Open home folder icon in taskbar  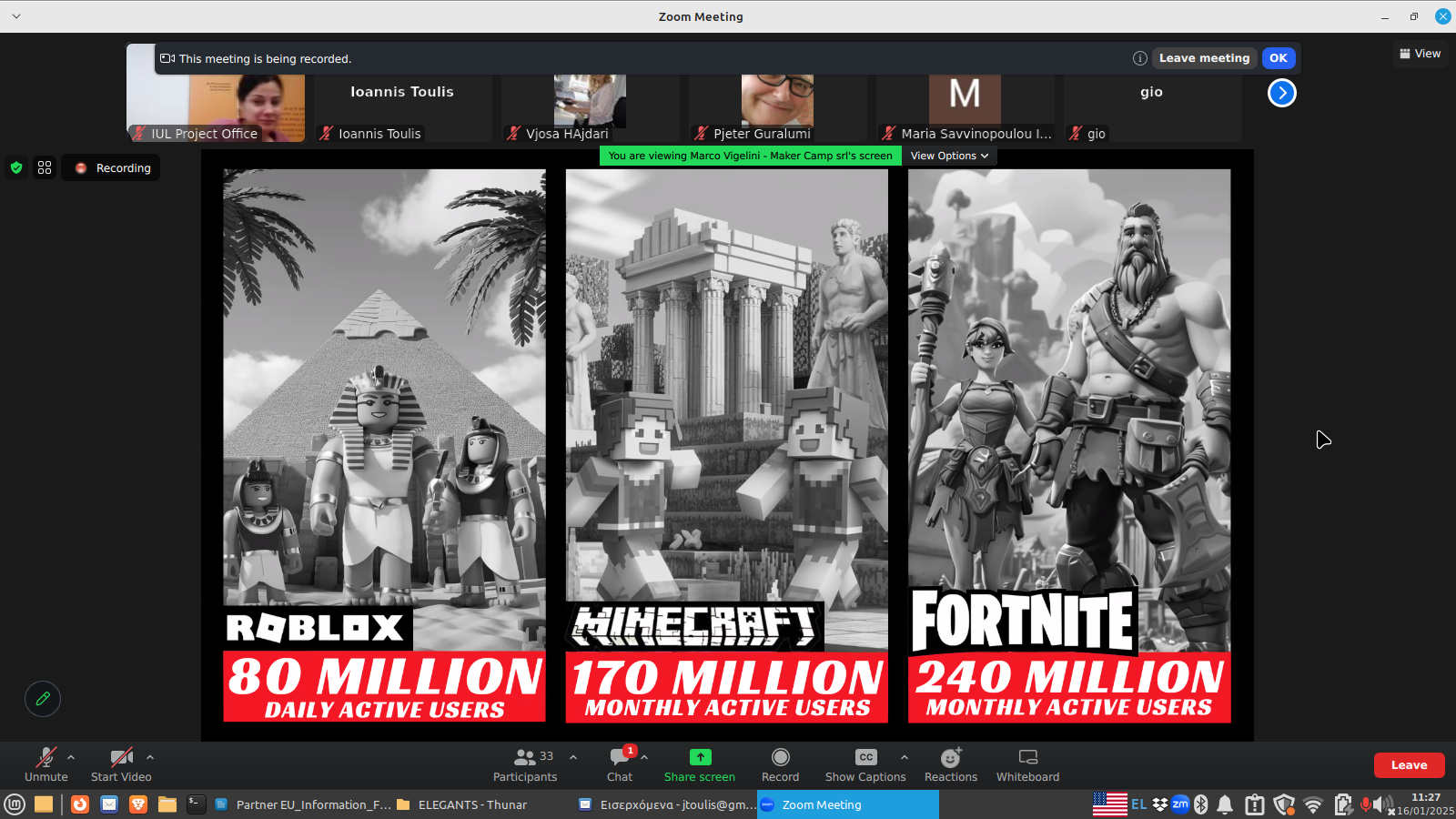[x=167, y=804]
